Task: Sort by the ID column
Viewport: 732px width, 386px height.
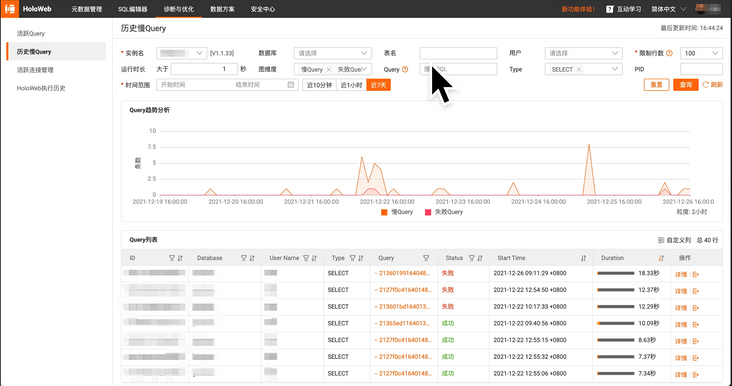Action: coord(180,258)
